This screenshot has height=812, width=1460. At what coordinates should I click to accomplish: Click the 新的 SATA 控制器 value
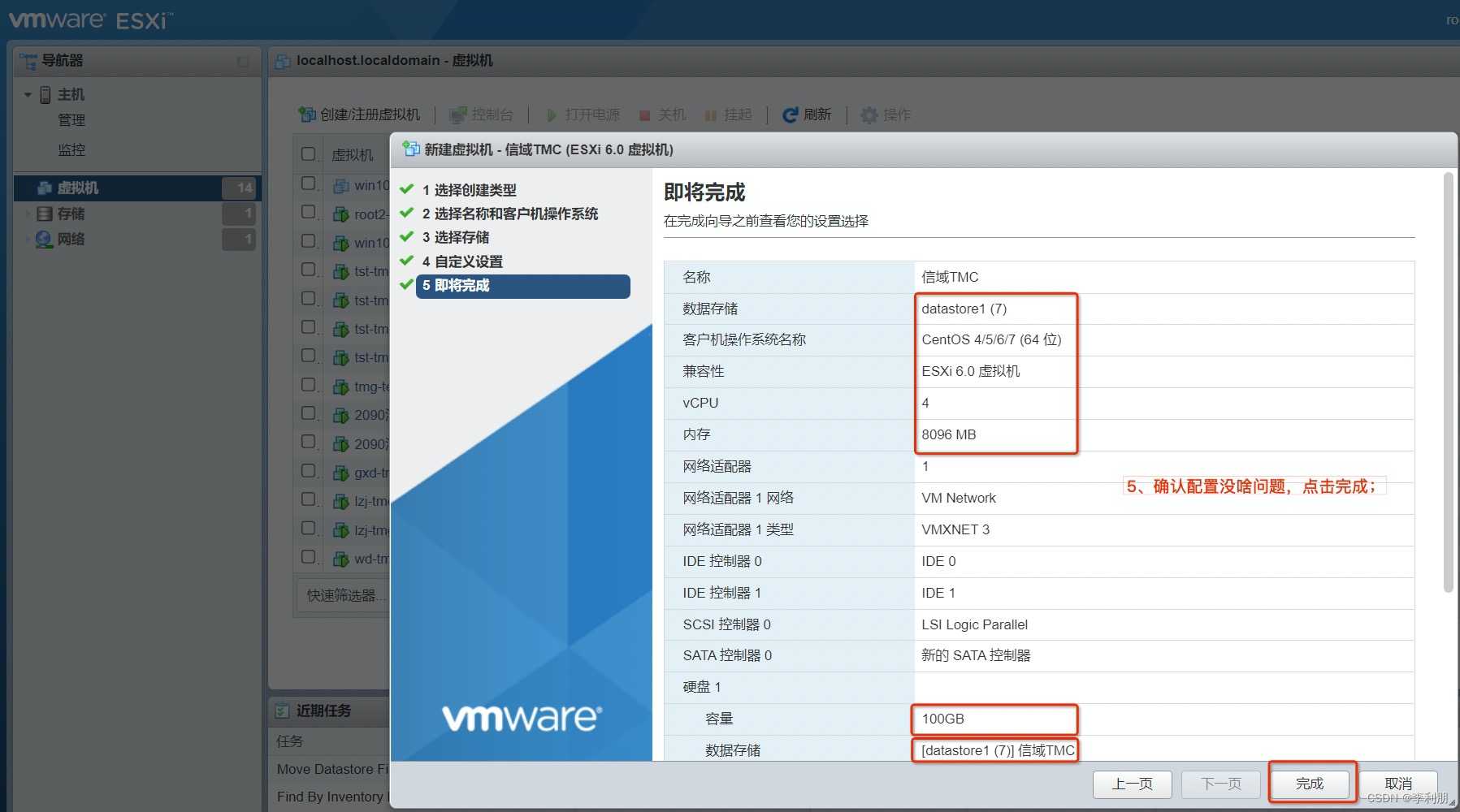(976, 655)
